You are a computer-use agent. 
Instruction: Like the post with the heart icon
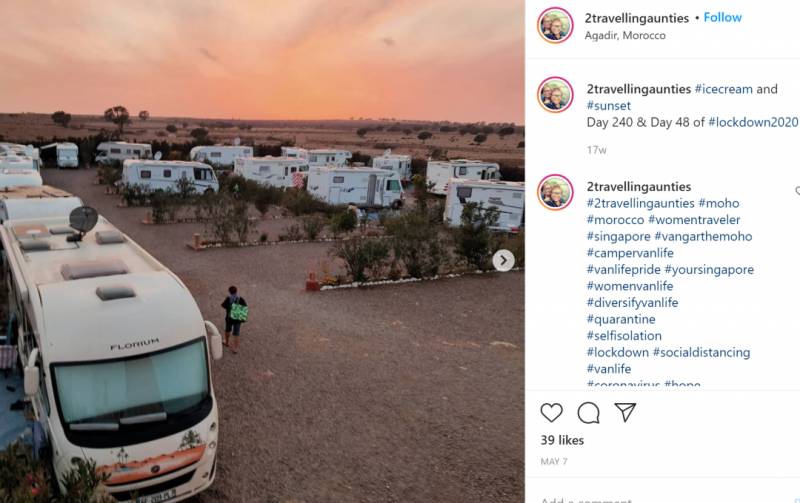tap(551, 413)
